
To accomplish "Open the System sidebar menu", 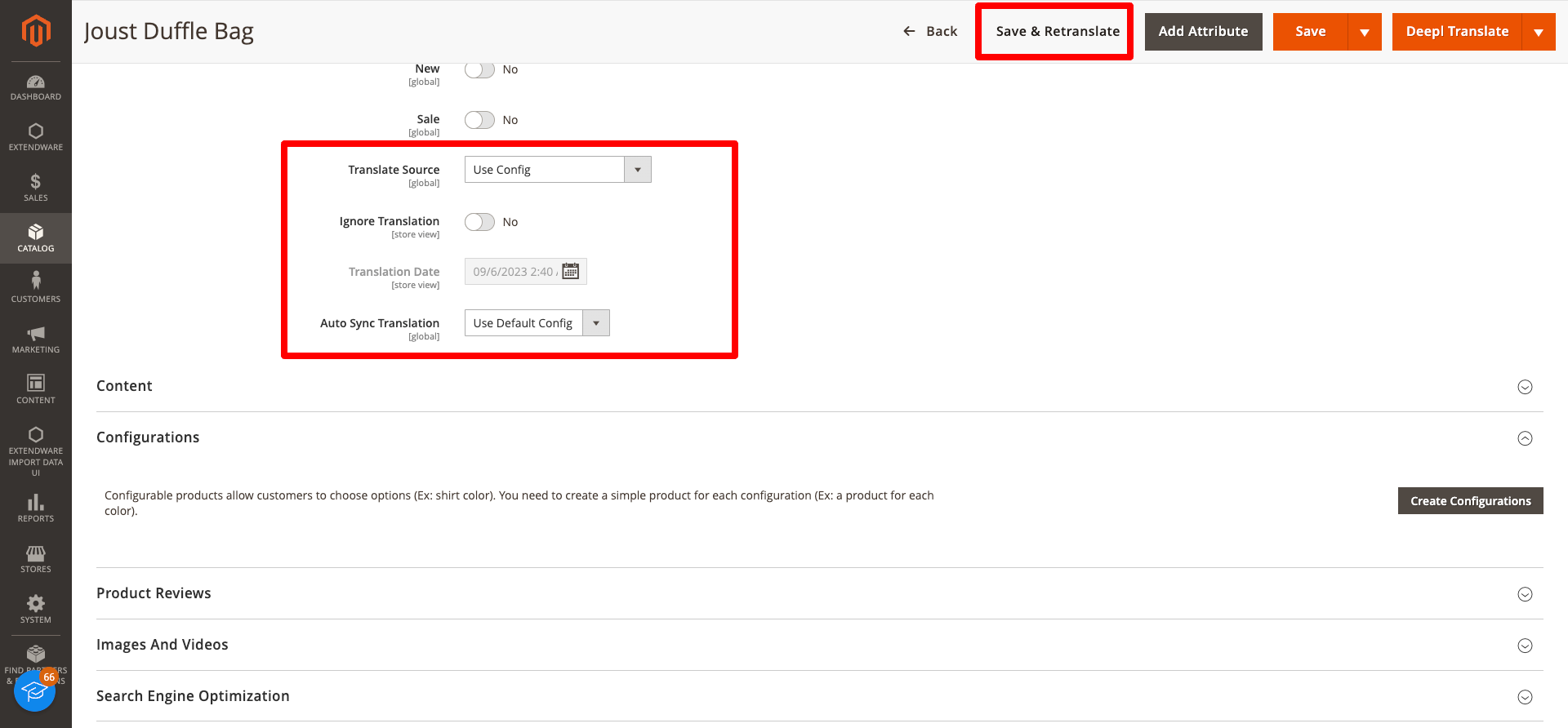I will [x=36, y=610].
